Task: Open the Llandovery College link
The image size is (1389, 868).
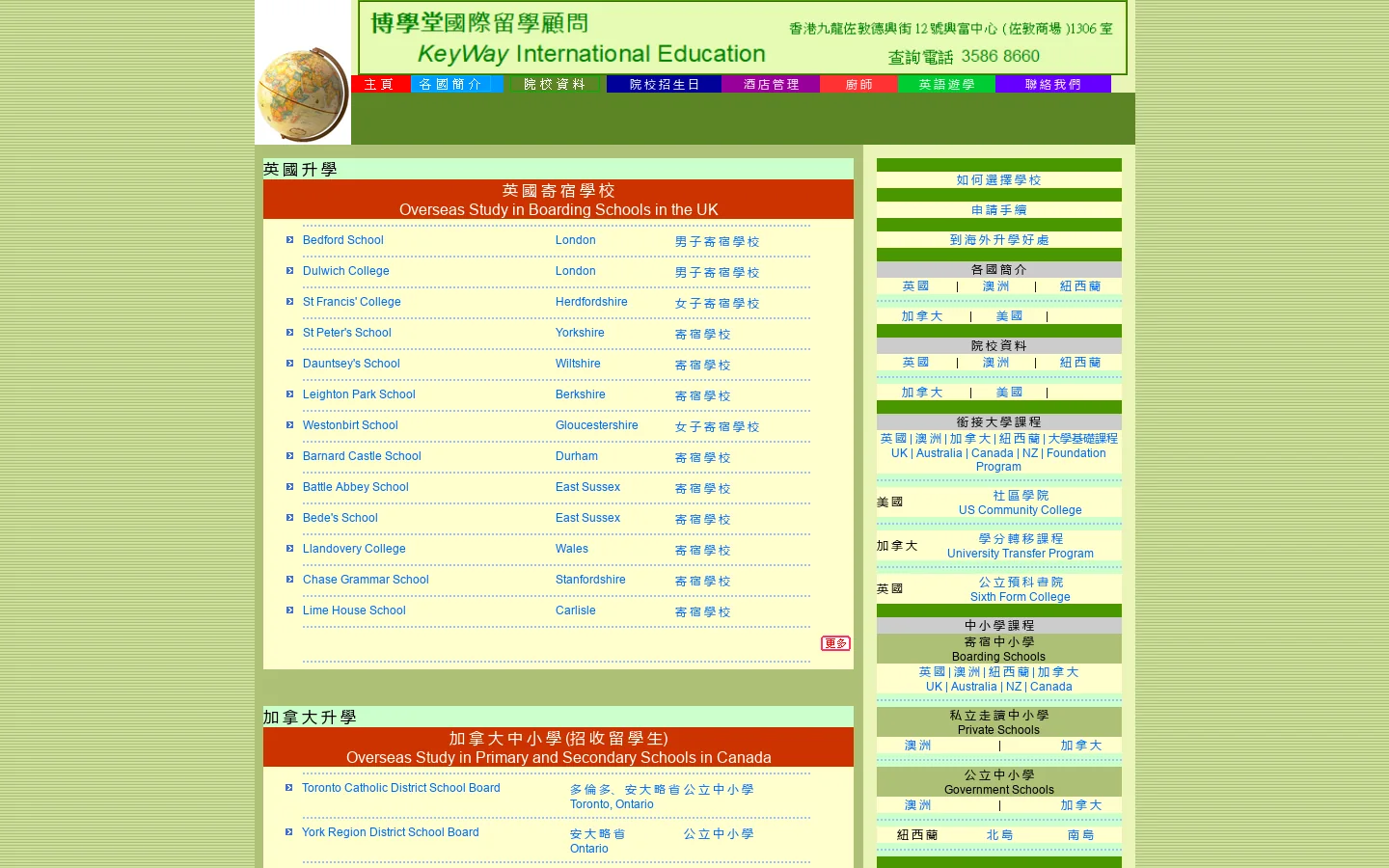Action: pyautogui.click(x=354, y=549)
